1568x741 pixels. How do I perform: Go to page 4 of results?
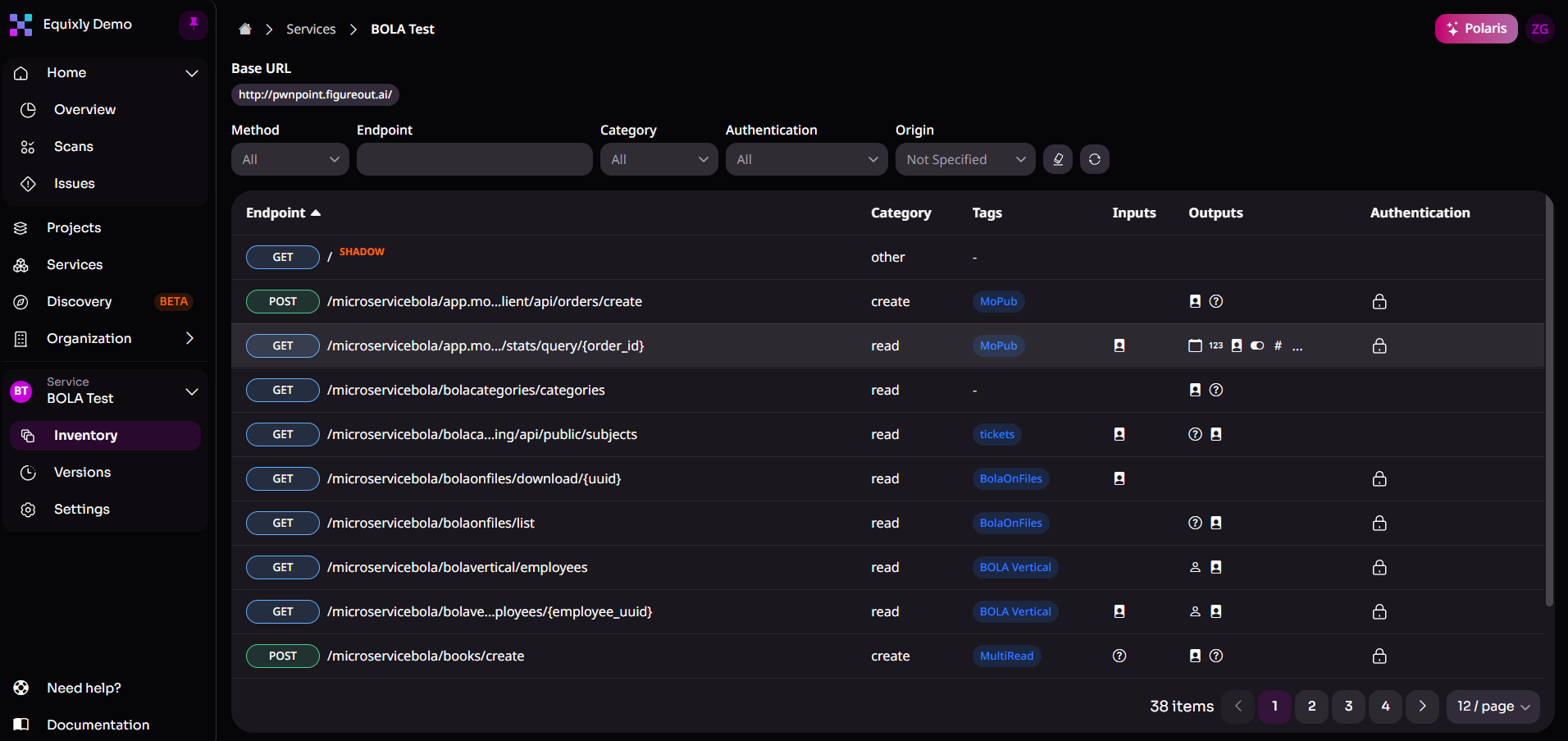click(x=1385, y=707)
